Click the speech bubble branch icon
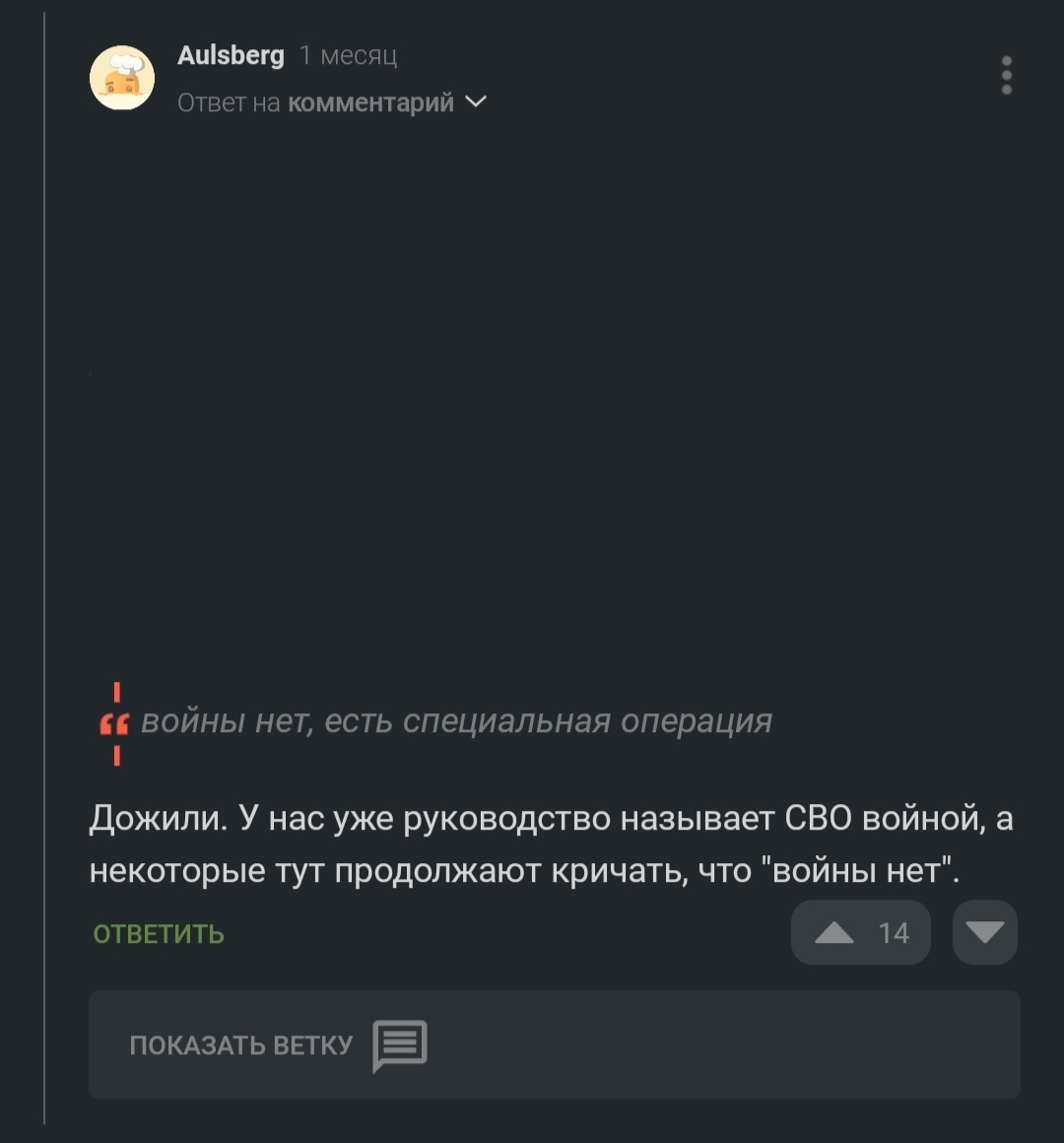 [x=399, y=1044]
